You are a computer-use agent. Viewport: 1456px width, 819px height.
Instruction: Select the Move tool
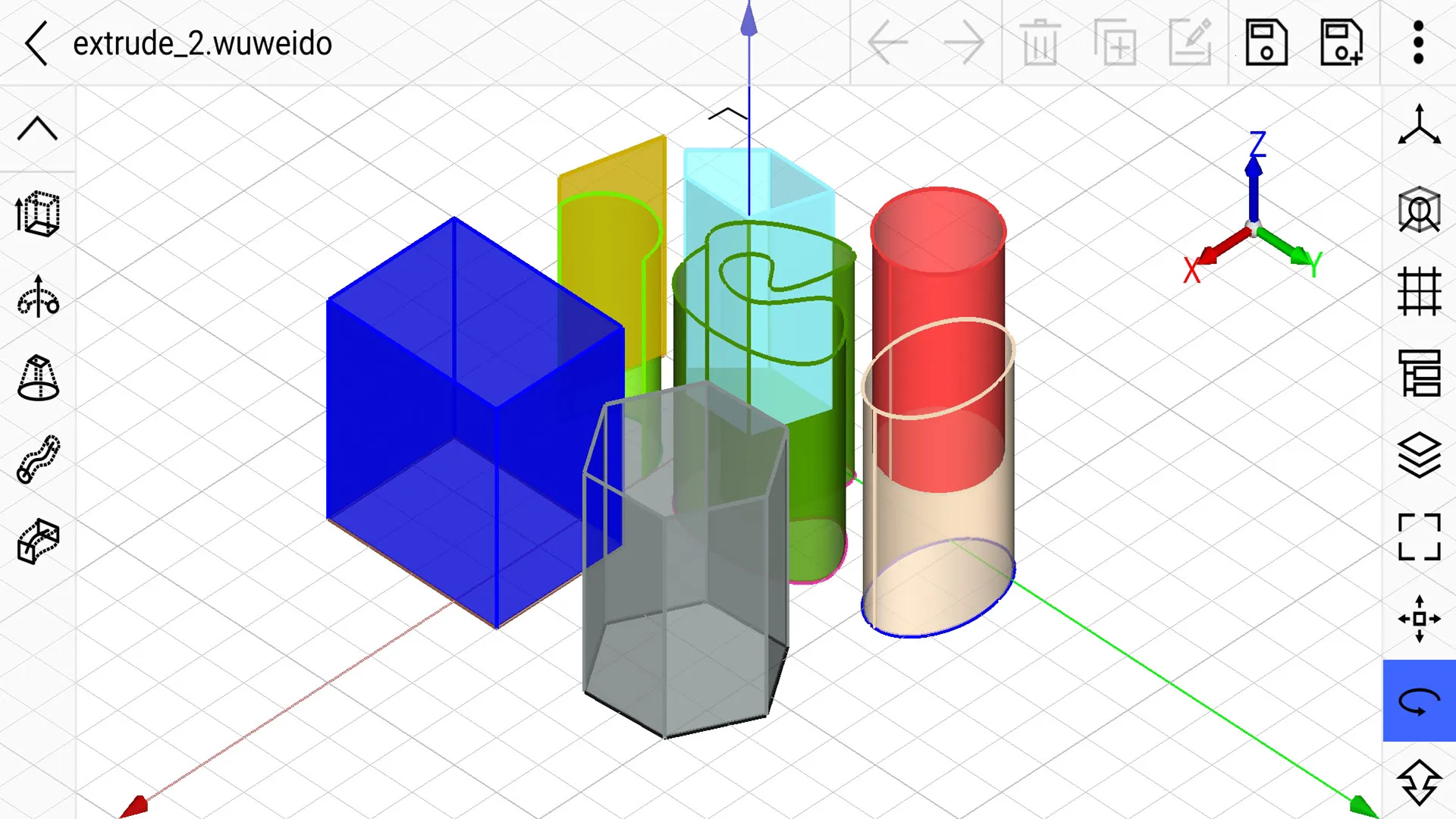pos(1420,619)
